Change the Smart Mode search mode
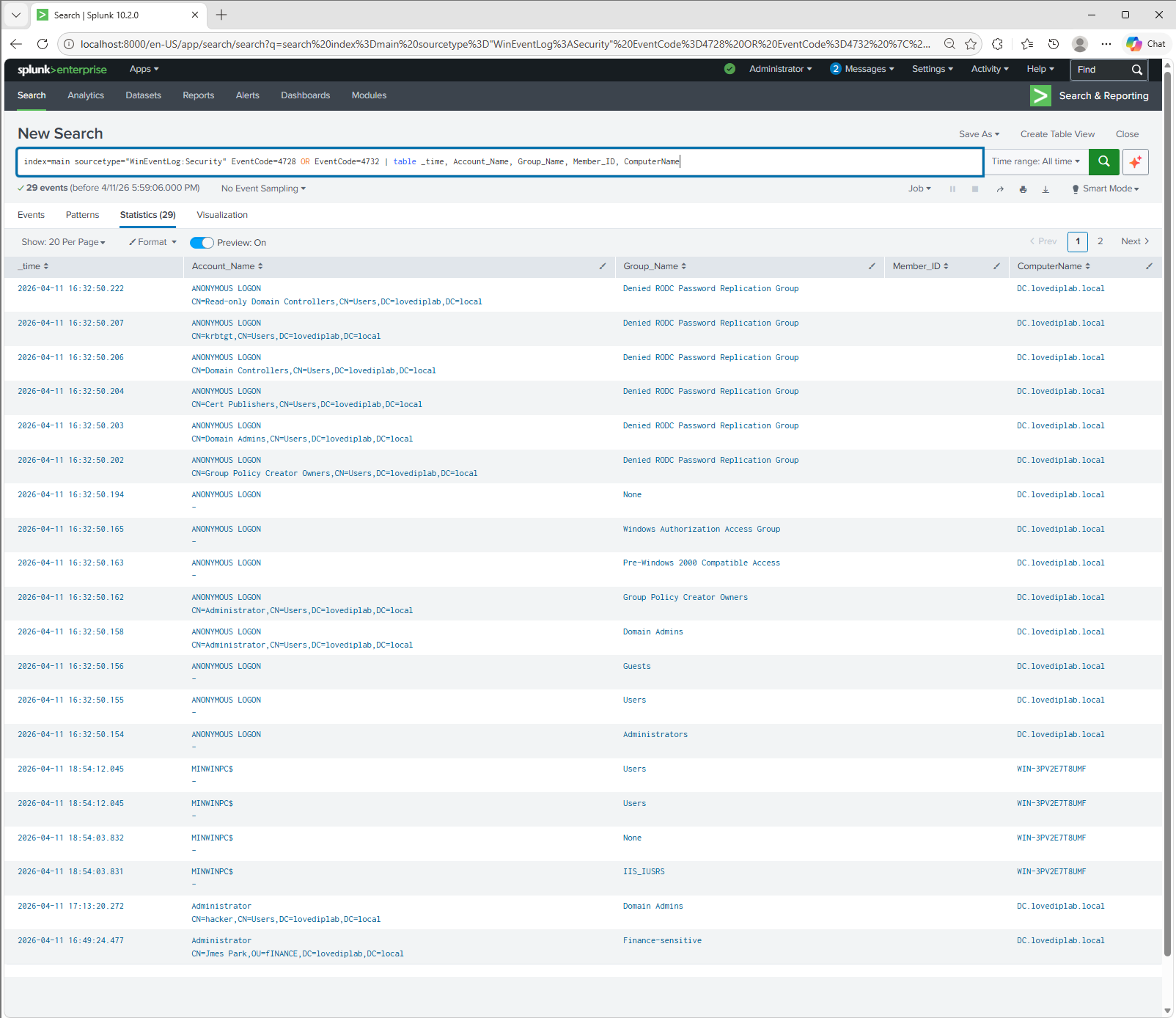Screen dimensions: 1176x1018 click(x=1106, y=188)
